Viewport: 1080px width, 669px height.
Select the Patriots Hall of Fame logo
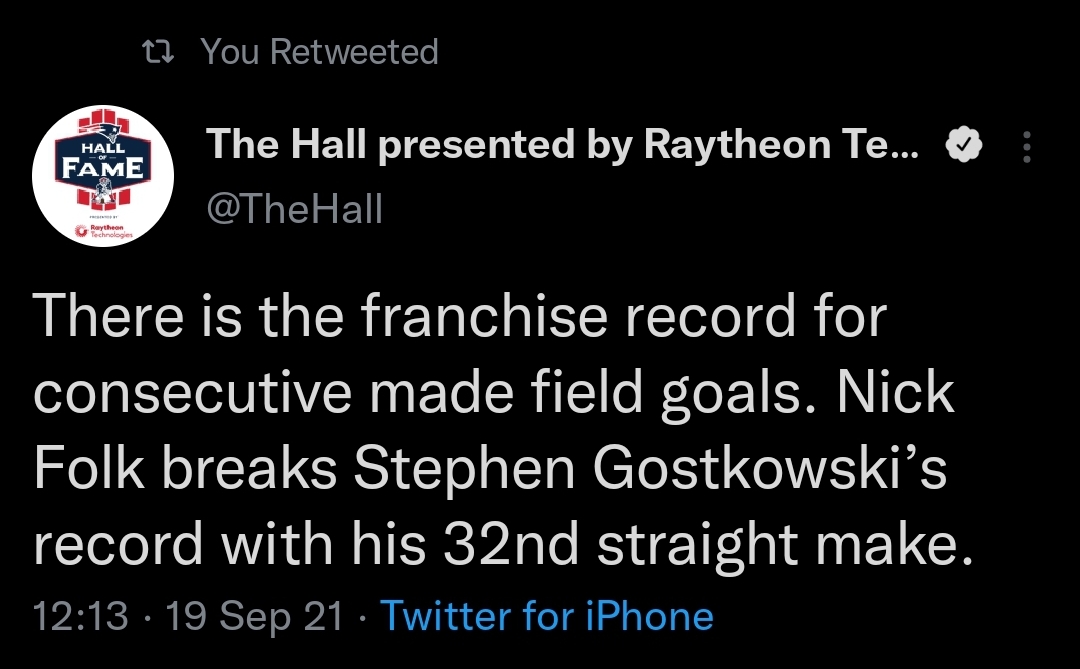pos(103,160)
